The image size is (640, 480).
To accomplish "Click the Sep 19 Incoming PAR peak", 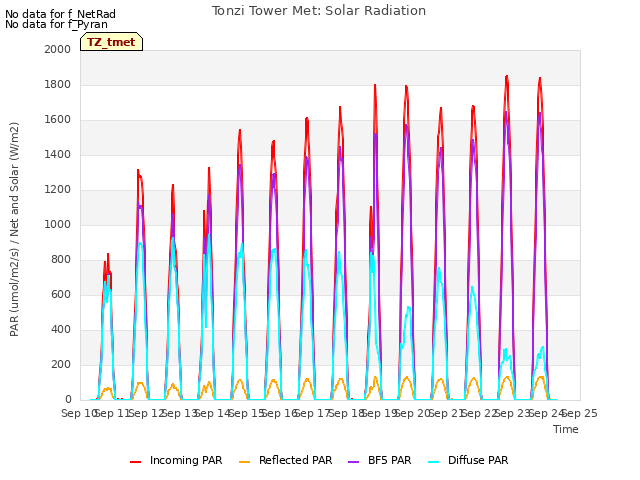I will click(375, 85).
